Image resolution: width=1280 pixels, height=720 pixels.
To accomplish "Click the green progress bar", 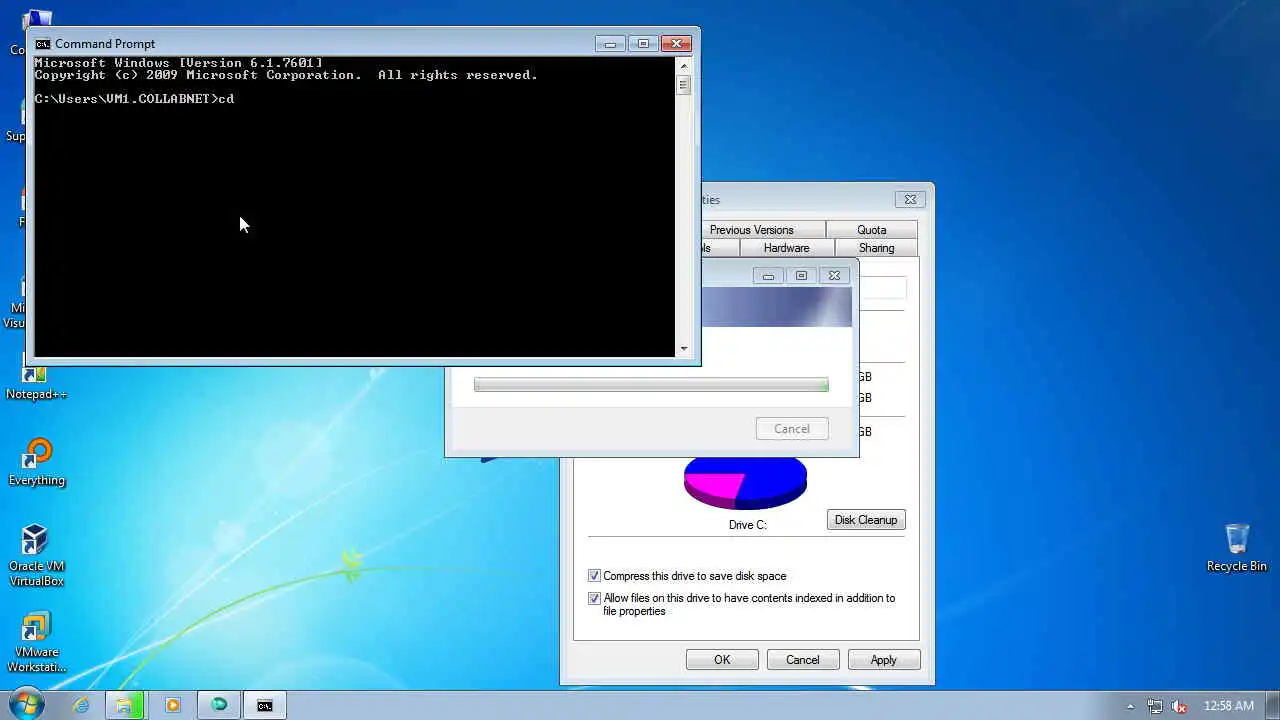I will click(x=651, y=385).
